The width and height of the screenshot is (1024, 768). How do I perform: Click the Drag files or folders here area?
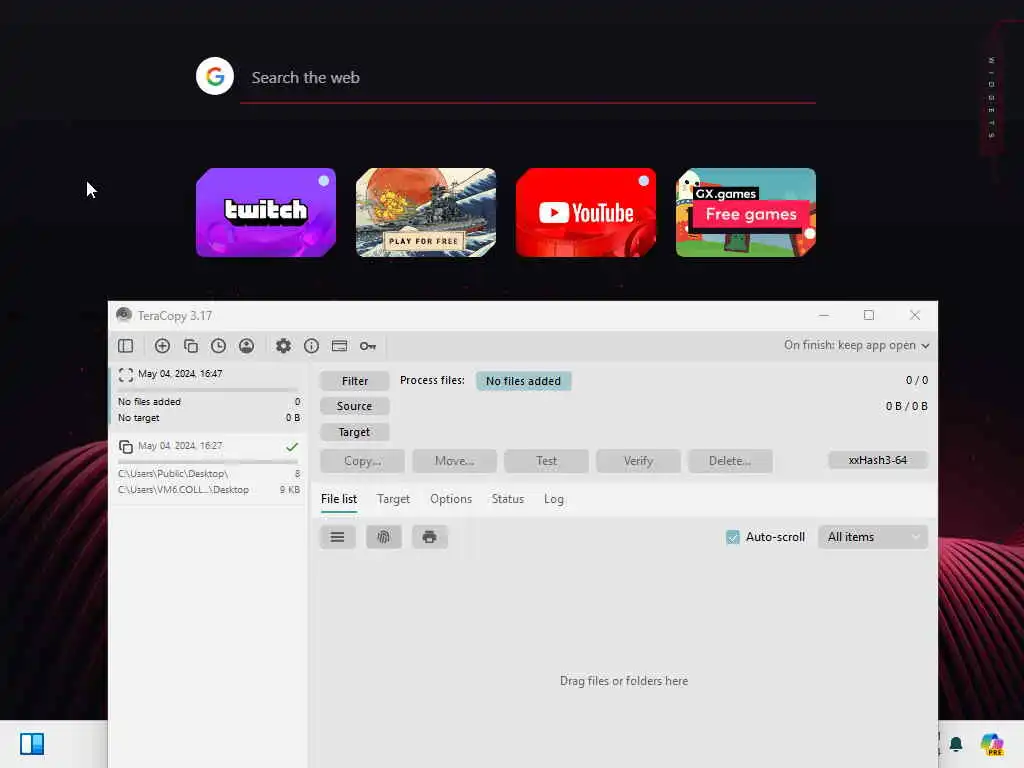[624, 681]
